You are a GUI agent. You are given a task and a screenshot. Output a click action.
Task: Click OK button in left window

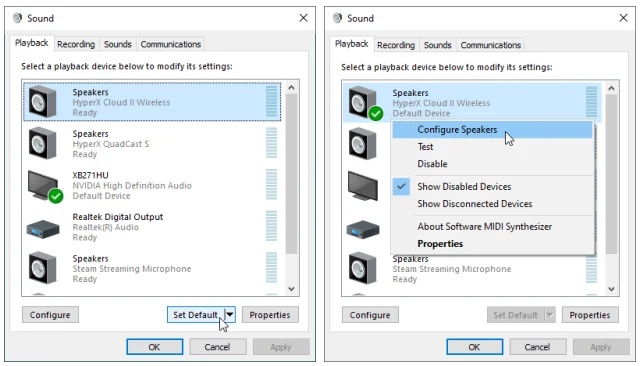[x=155, y=347]
